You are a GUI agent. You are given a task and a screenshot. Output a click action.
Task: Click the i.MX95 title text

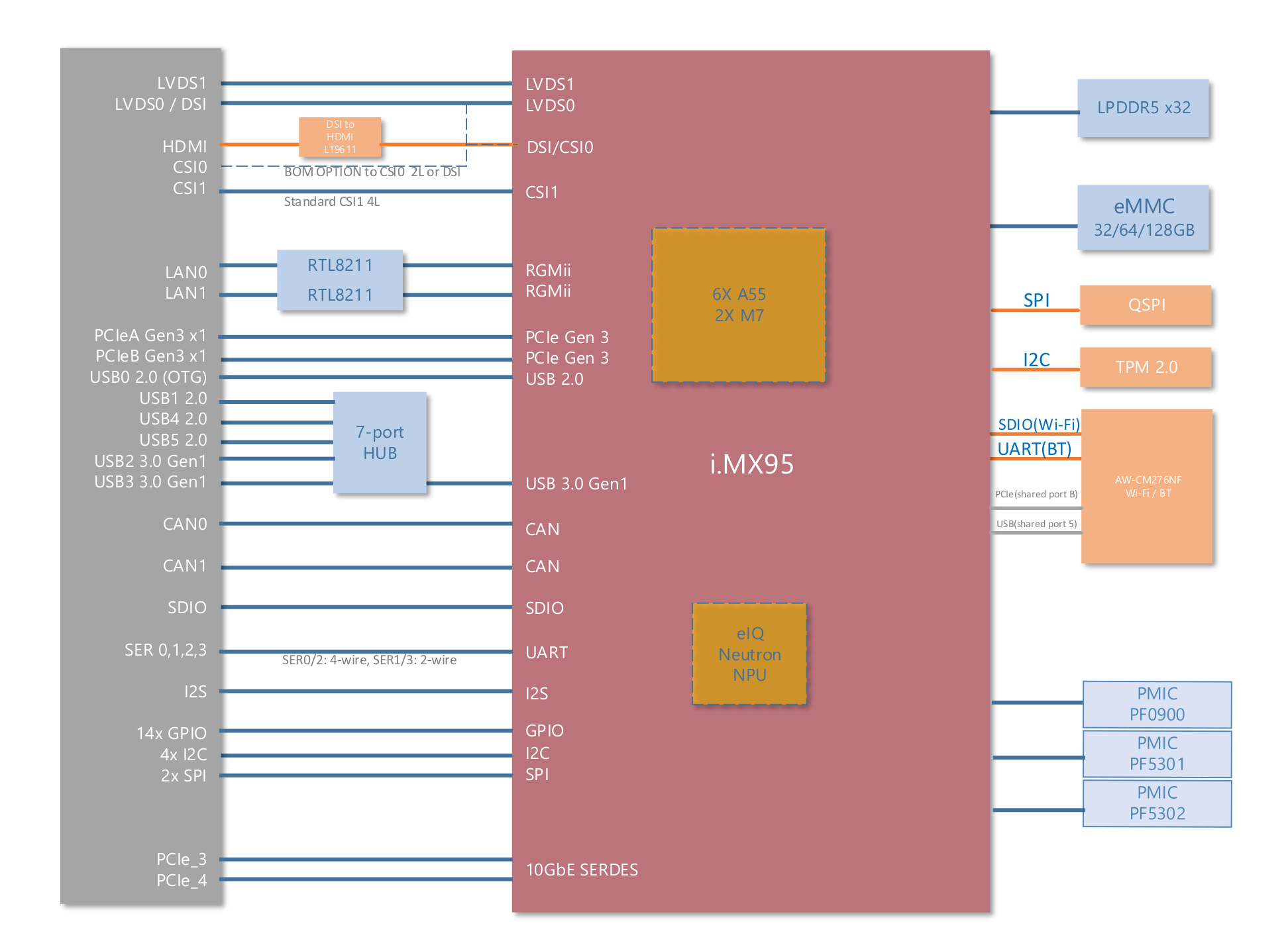pos(751,464)
